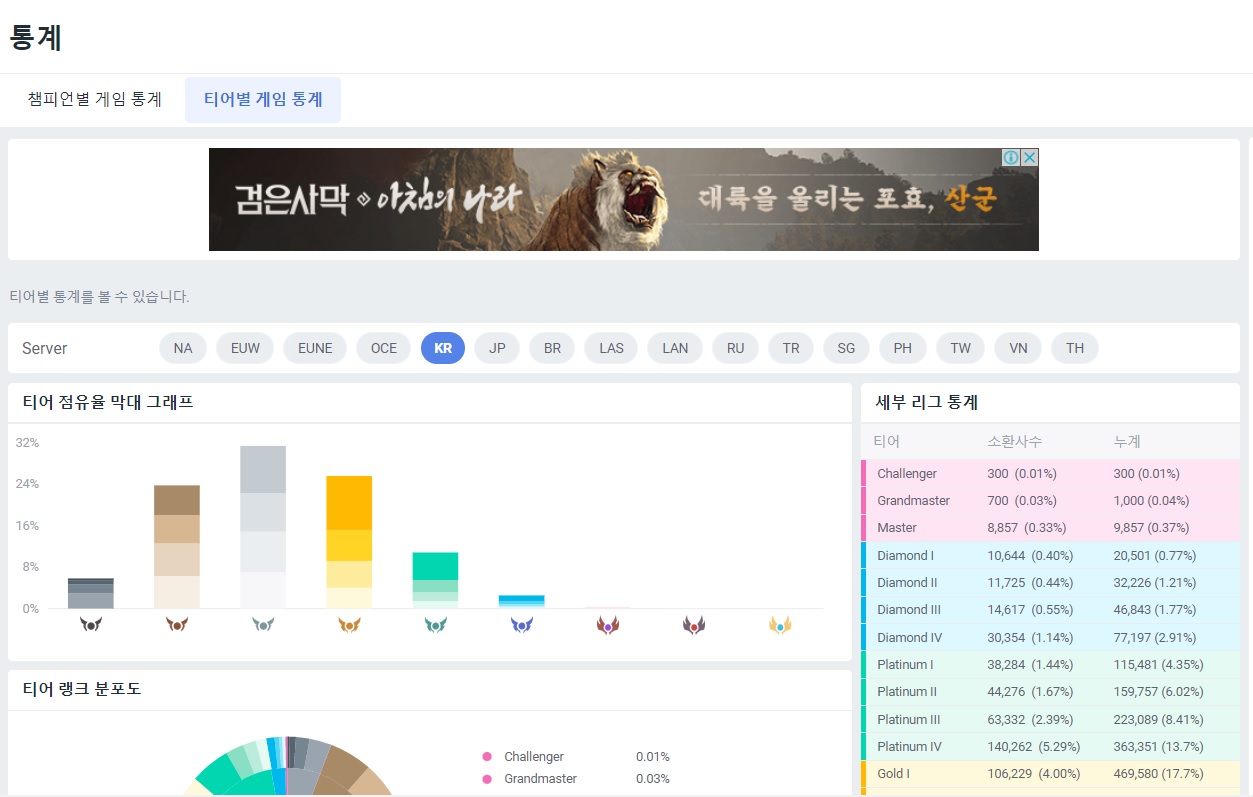Select the EUNE server

click(x=315, y=348)
